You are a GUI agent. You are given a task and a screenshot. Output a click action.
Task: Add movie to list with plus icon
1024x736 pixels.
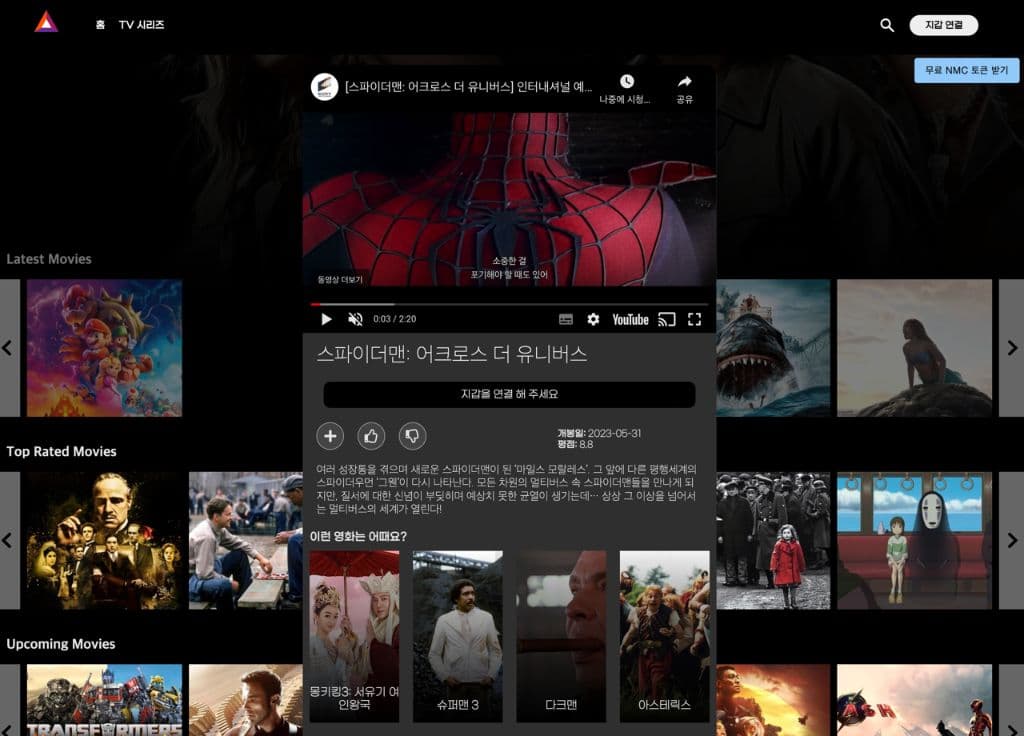tap(330, 436)
